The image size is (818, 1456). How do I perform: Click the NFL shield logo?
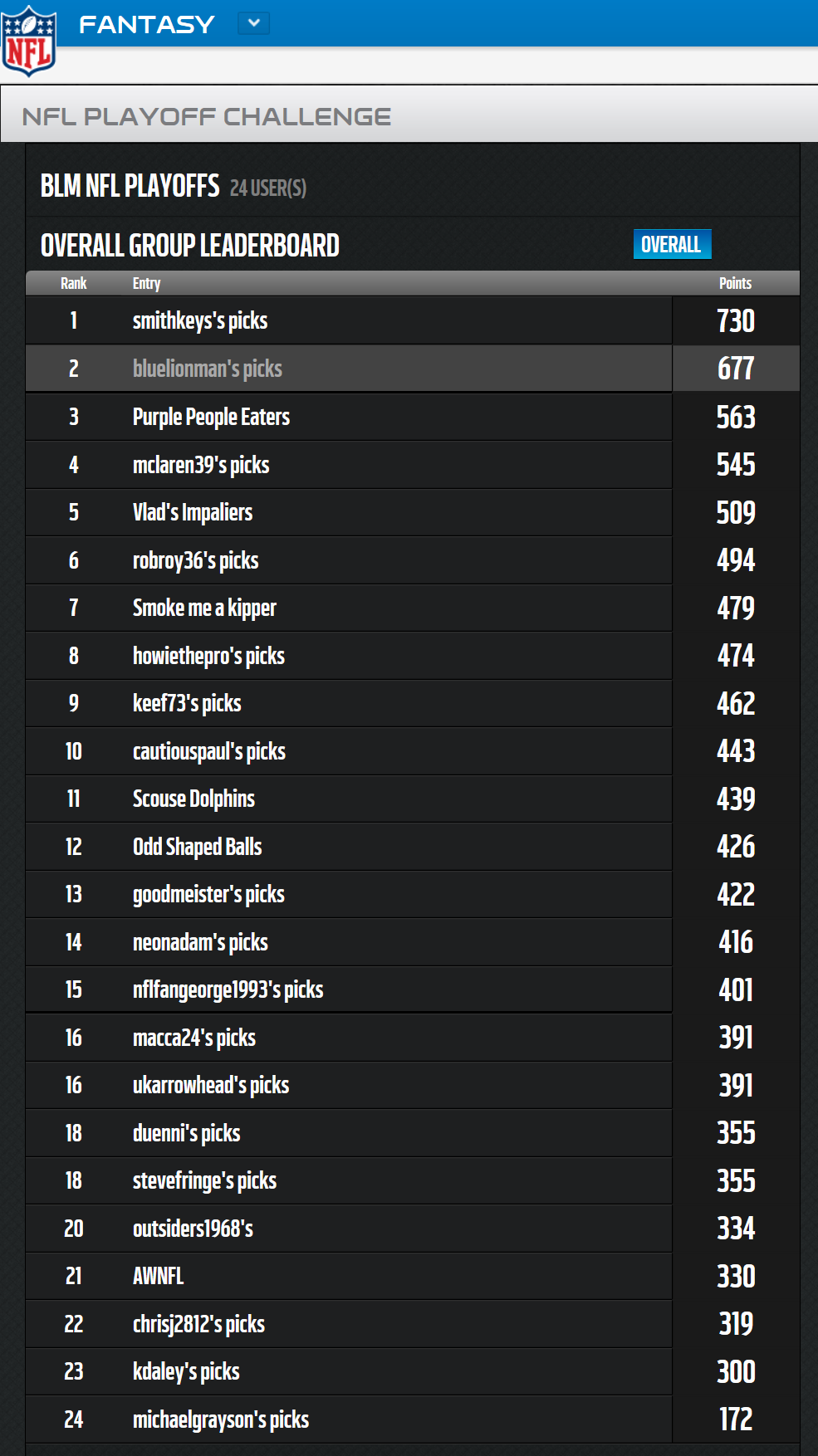tap(29, 41)
